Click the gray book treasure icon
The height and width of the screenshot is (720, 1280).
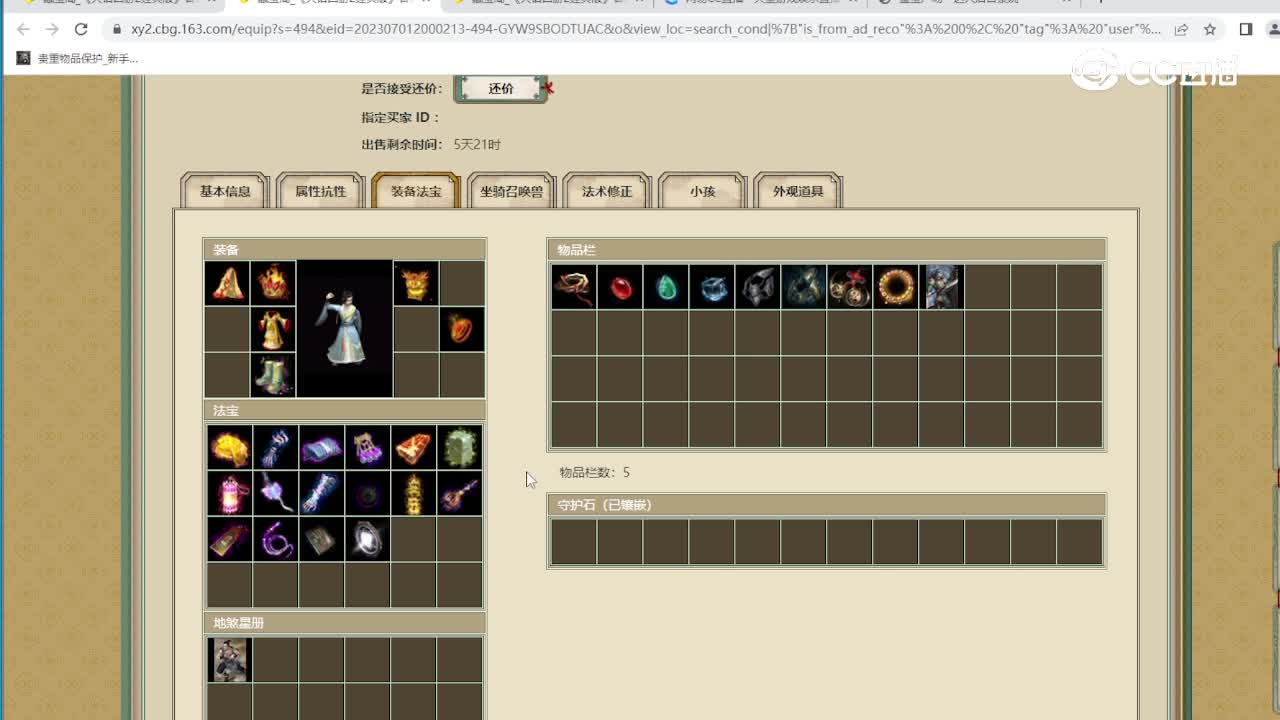click(321, 539)
